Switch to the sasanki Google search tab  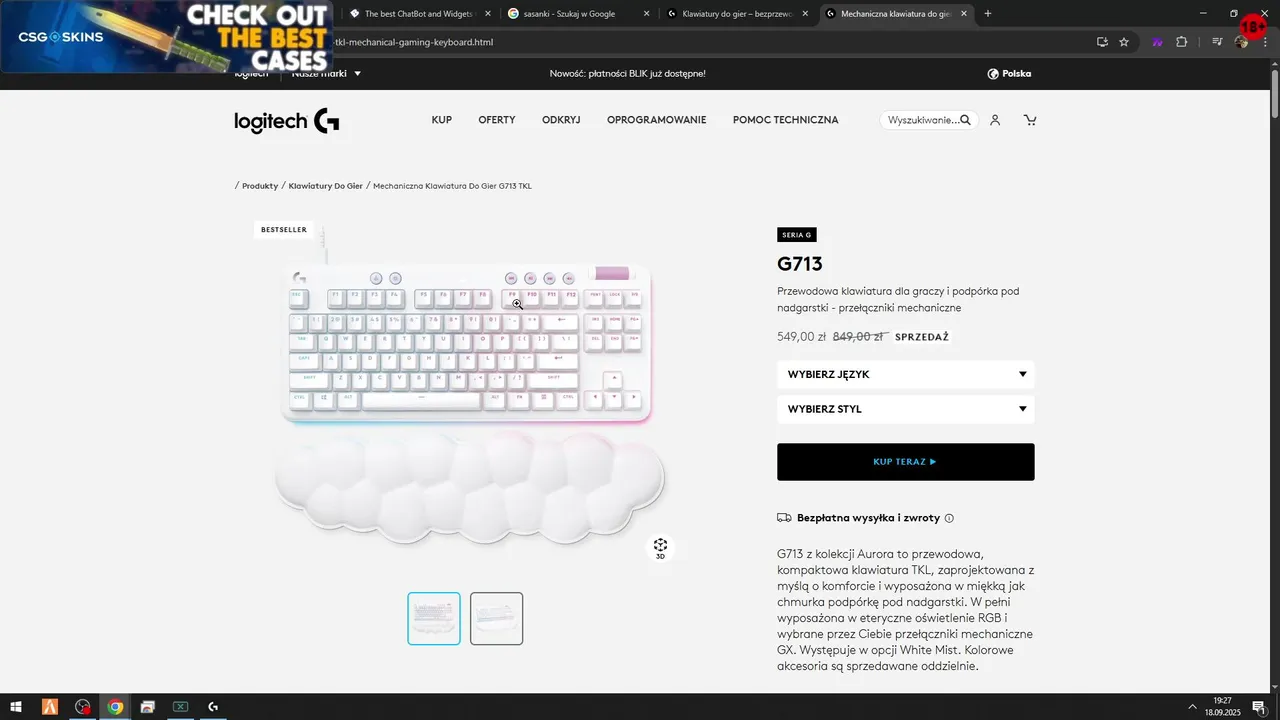point(571,14)
